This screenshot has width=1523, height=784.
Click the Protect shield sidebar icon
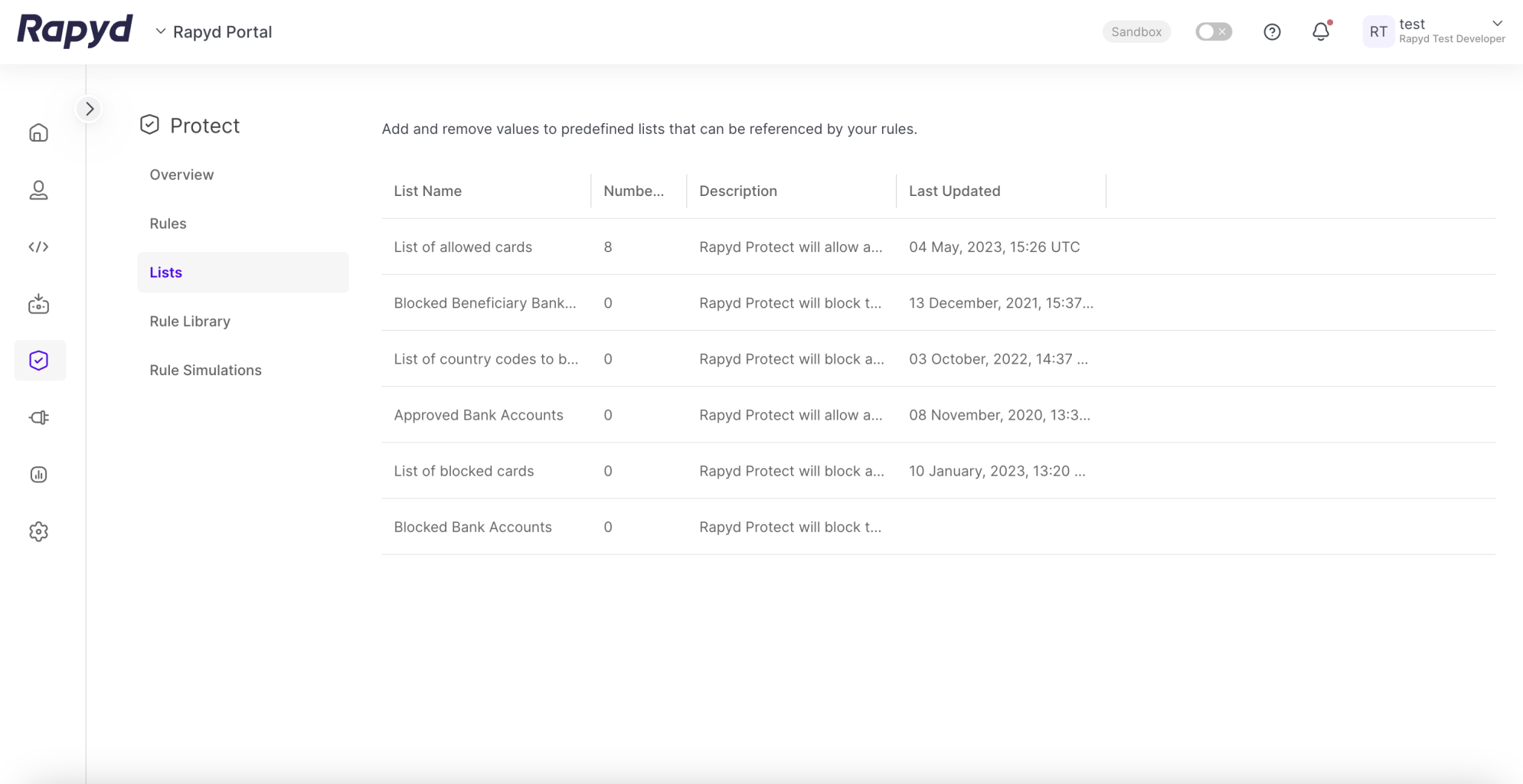[39, 361]
